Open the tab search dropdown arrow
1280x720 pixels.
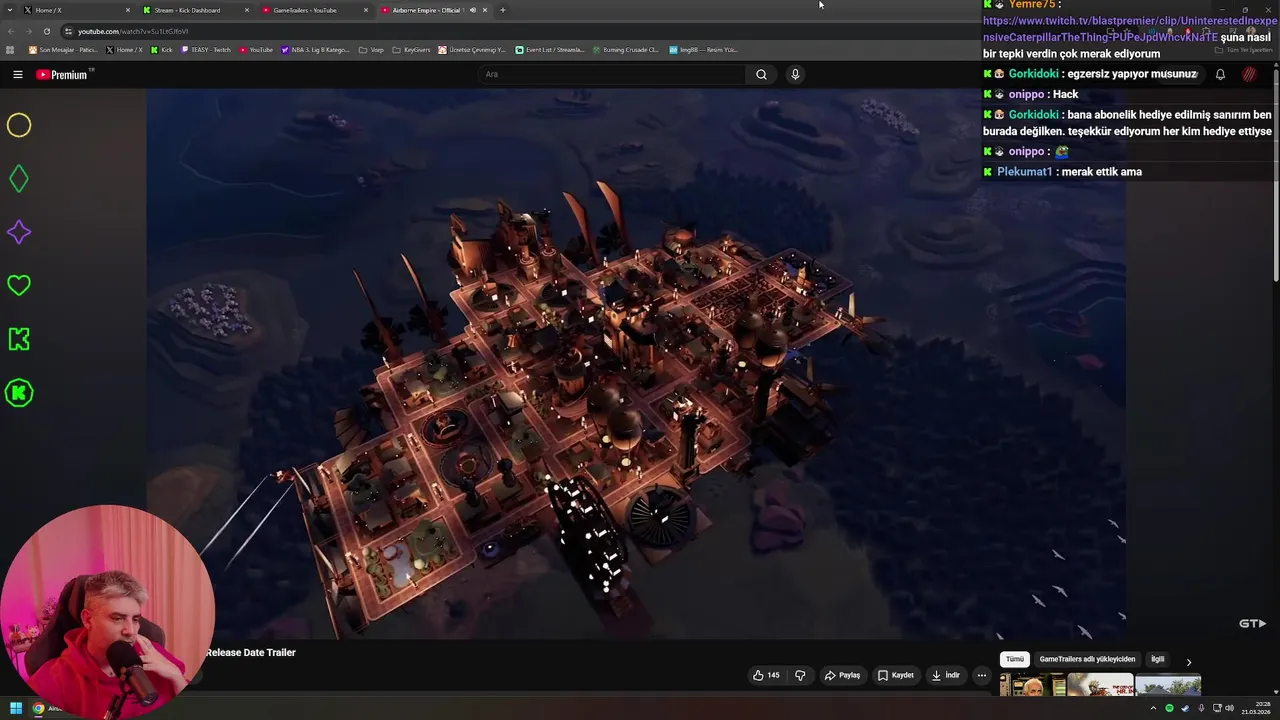[x=9, y=10]
